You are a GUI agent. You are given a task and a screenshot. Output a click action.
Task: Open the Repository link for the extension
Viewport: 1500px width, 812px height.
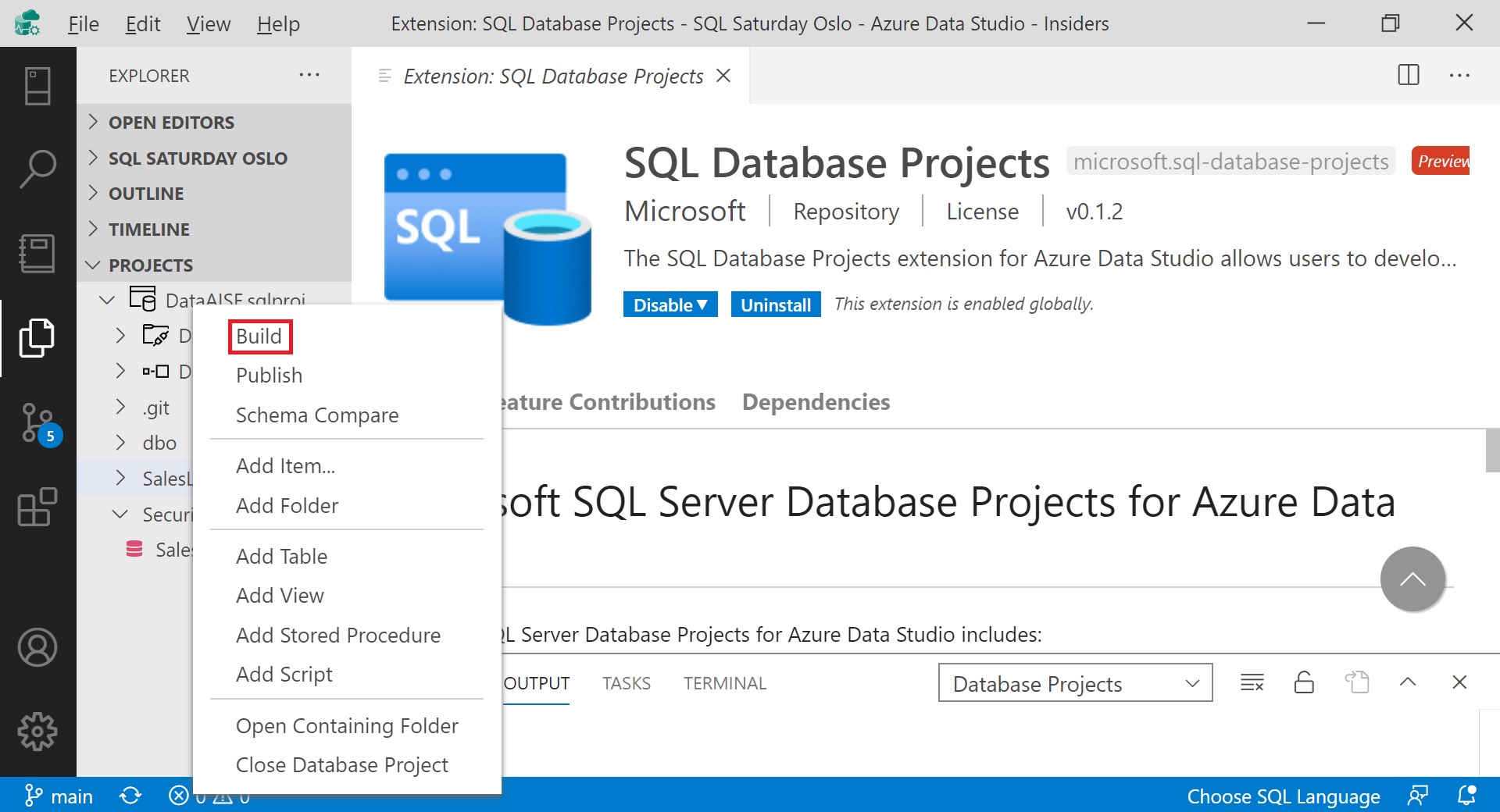(845, 211)
